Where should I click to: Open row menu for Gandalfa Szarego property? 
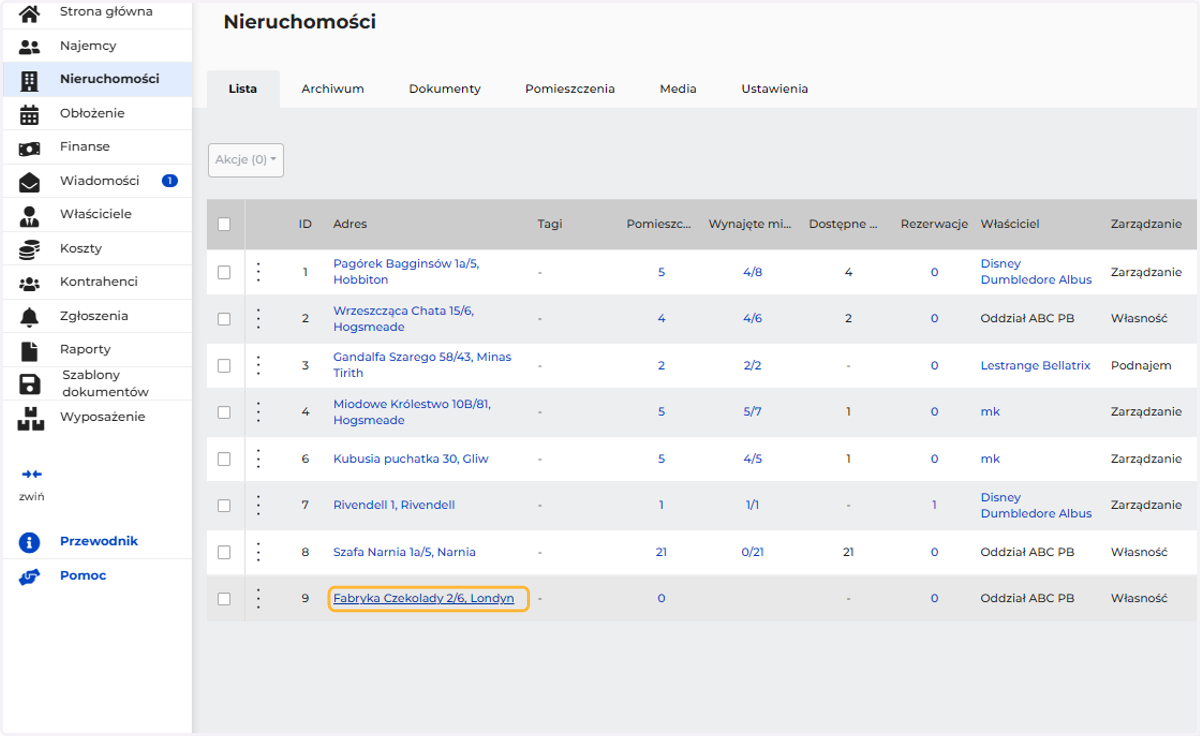(x=258, y=365)
